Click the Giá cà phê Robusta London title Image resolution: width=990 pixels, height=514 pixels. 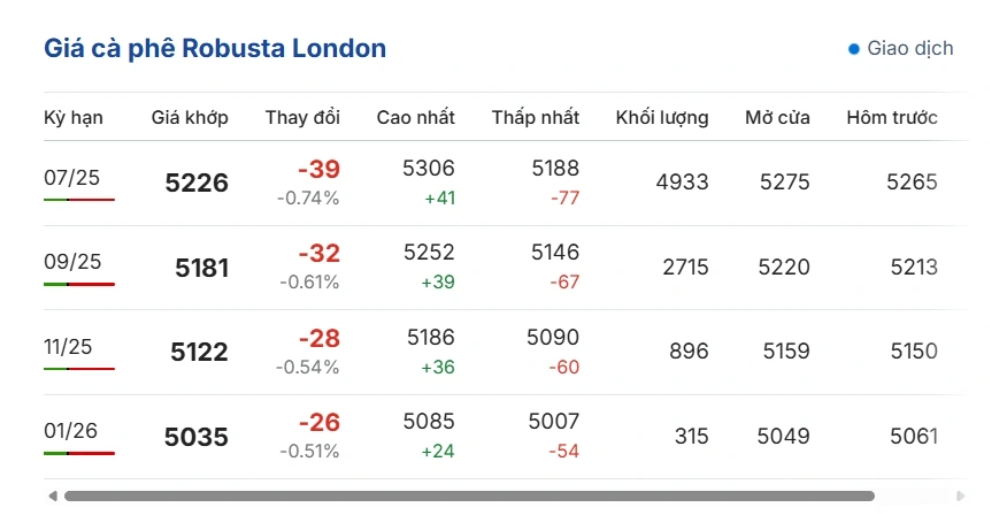(x=215, y=49)
